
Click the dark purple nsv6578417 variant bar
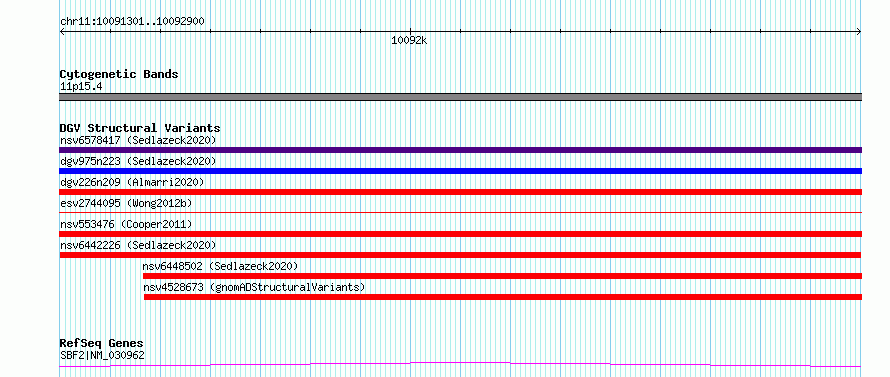[460, 150]
